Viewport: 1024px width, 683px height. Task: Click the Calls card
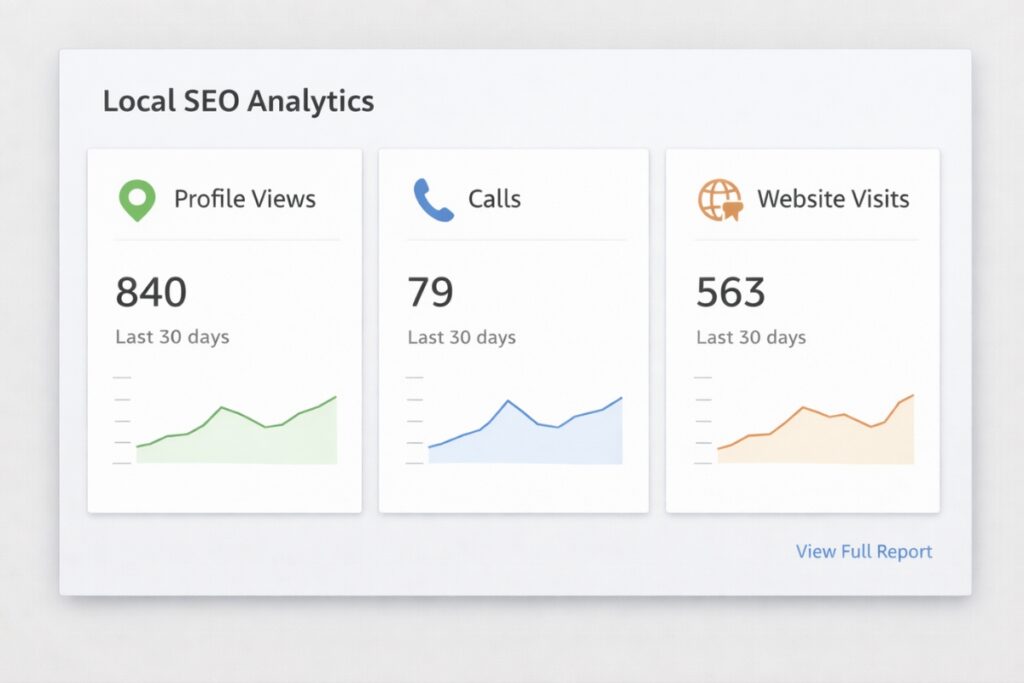point(513,330)
